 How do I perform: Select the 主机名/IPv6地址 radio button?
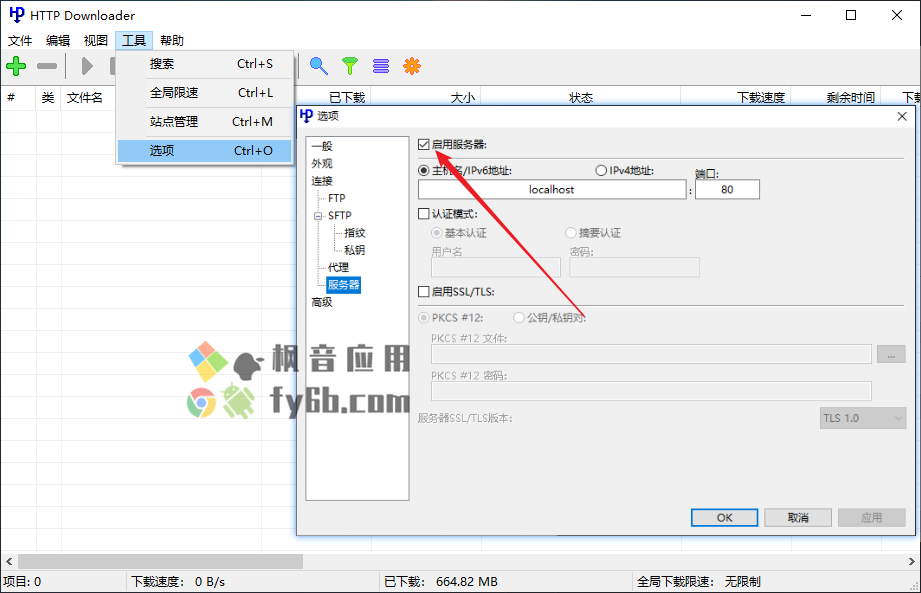pos(423,171)
